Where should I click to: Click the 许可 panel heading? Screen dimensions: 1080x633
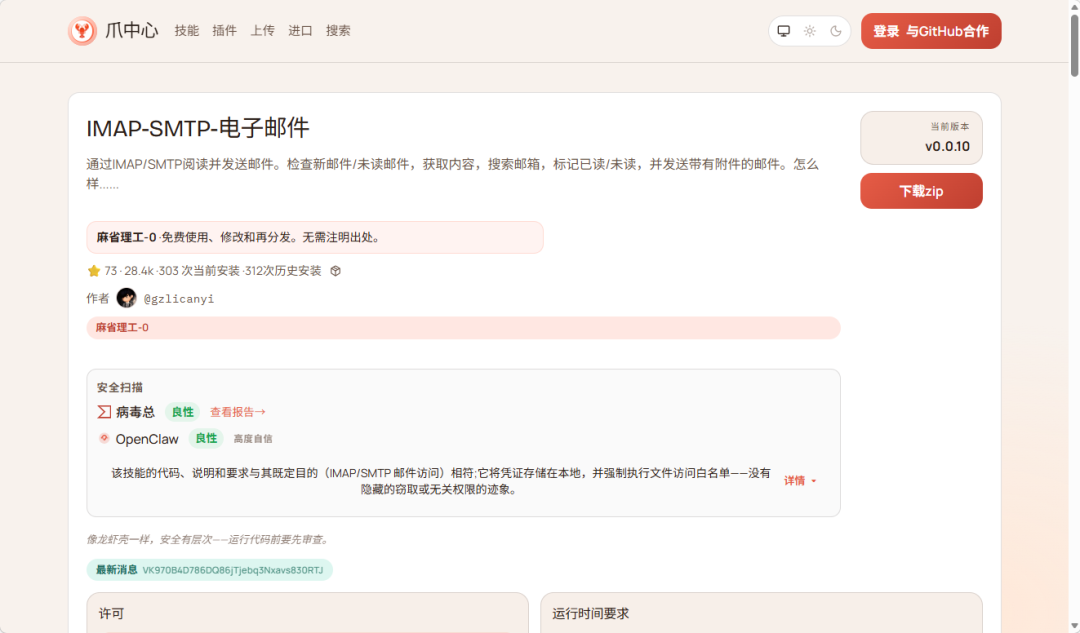(x=111, y=613)
